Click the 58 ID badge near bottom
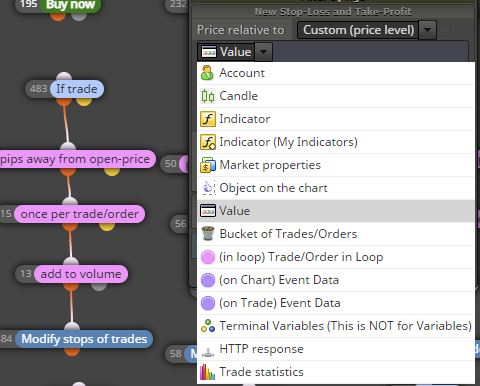This screenshot has width=480, height=386. [176, 354]
